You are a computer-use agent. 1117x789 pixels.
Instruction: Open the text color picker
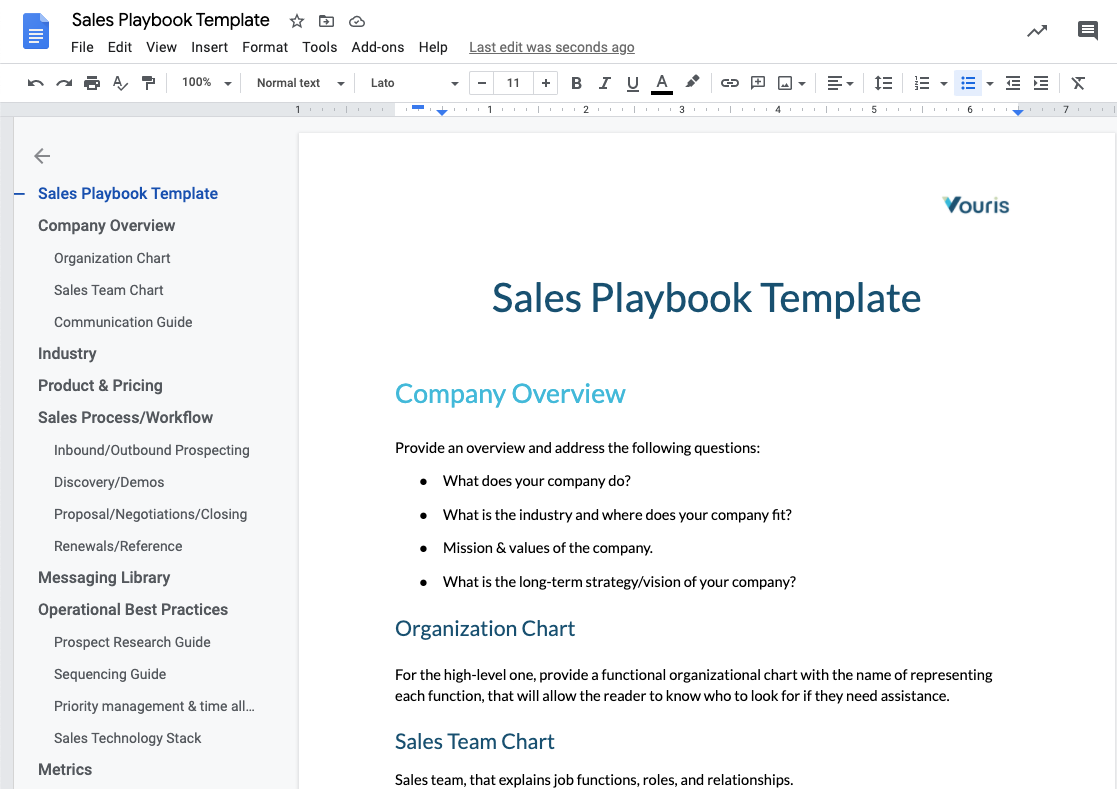click(662, 83)
